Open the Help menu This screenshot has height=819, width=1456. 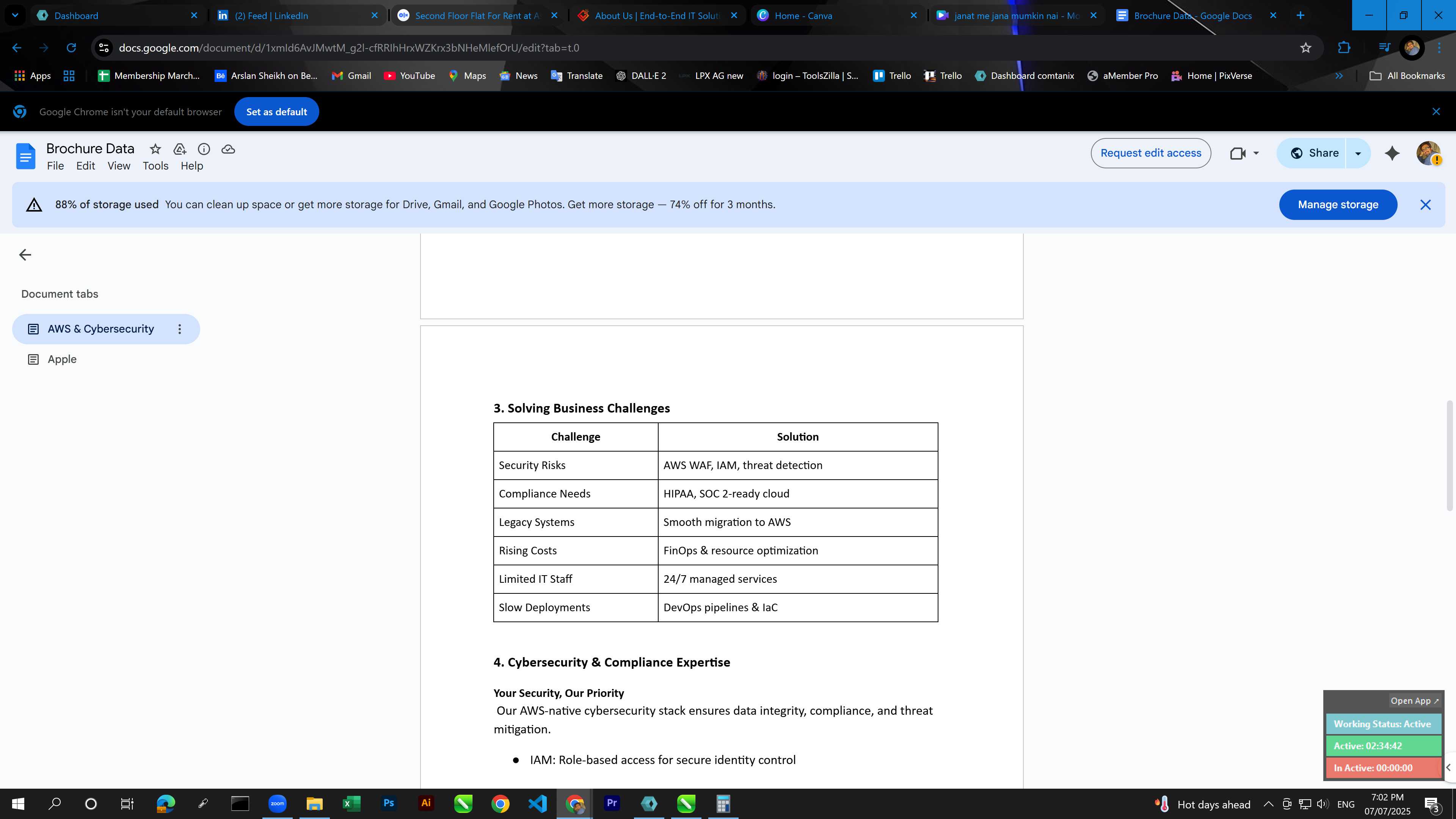pyautogui.click(x=191, y=166)
